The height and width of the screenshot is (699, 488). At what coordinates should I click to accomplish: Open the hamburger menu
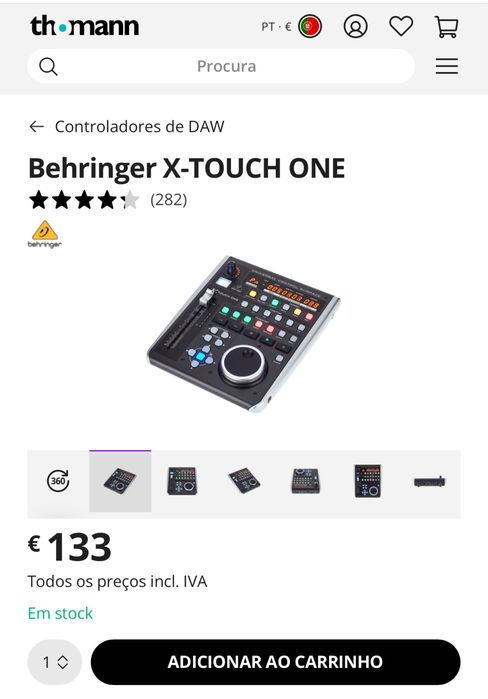[x=447, y=66]
